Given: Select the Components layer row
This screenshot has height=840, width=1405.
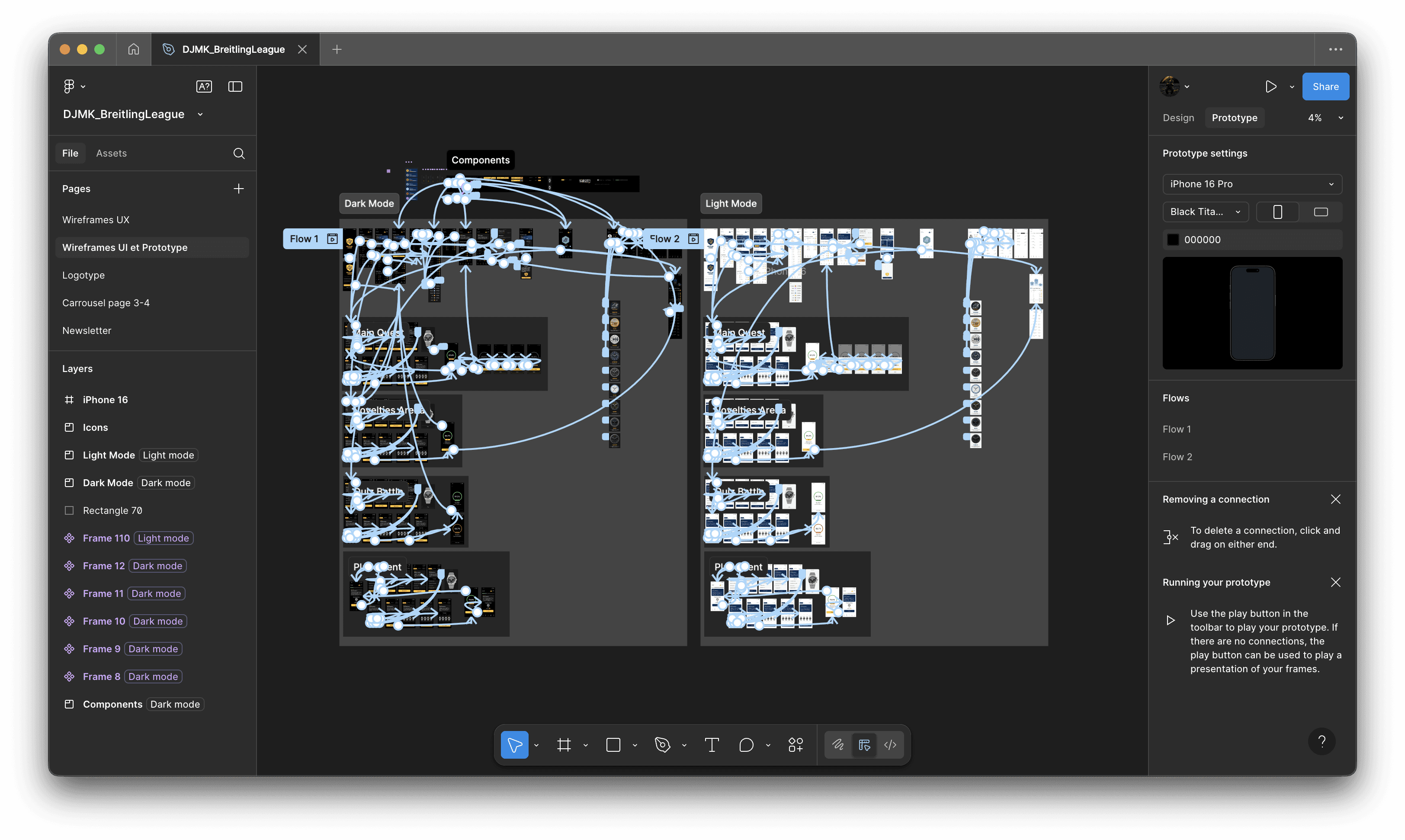Looking at the screenshot, I should click(x=152, y=704).
